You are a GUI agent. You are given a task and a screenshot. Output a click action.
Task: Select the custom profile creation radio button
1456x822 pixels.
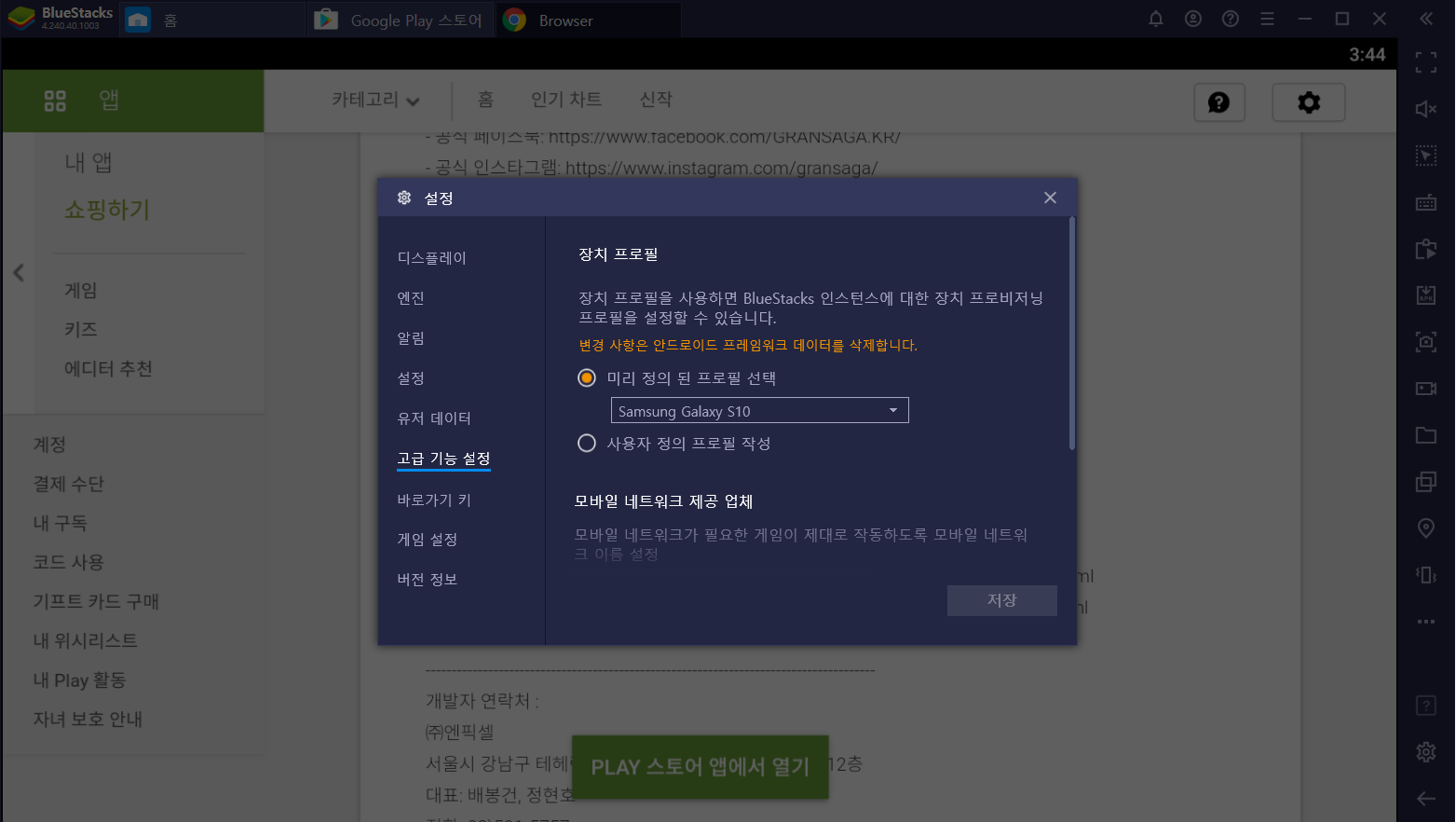(587, 444)
